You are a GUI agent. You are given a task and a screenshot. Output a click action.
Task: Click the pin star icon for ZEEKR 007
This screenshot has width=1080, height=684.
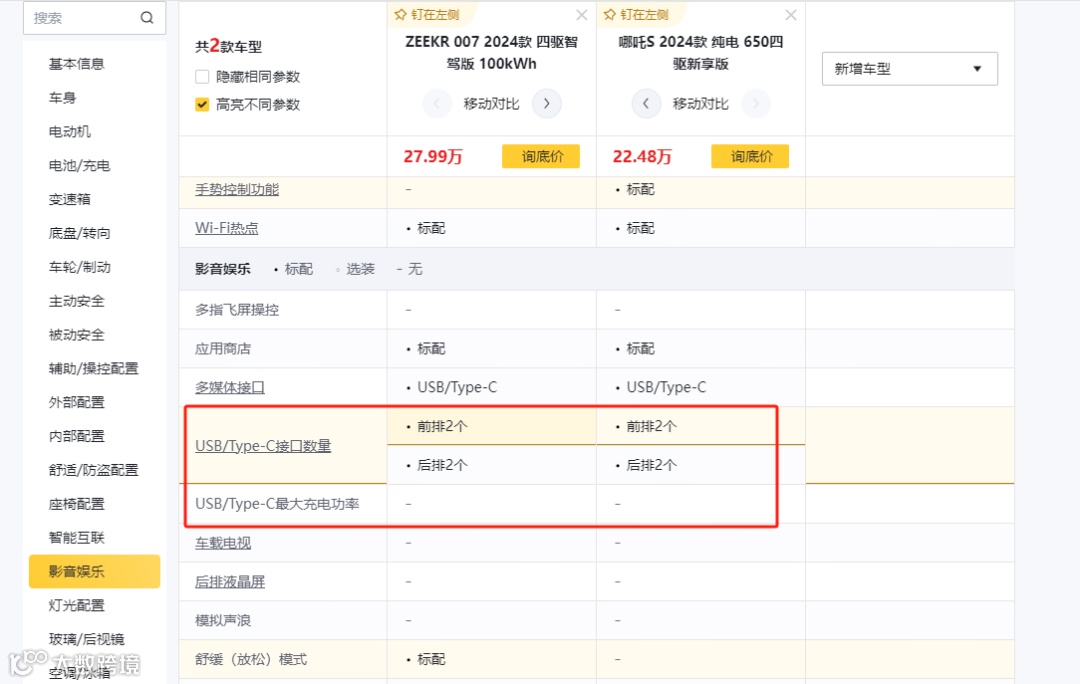pyautogui.click(x=400, y=14)
